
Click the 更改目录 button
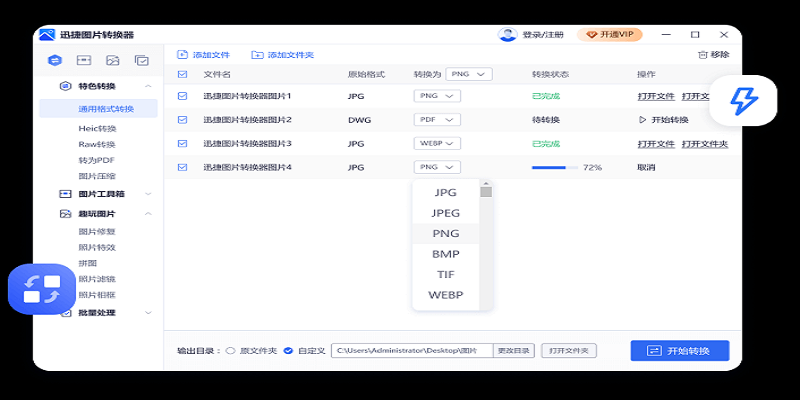[514, 351]
